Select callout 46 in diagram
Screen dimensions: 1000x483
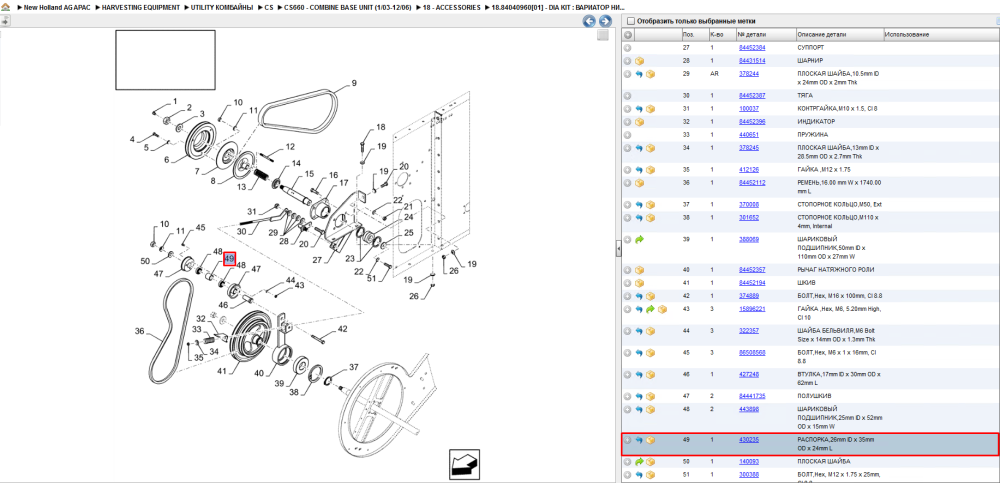[x=223, y=306]
